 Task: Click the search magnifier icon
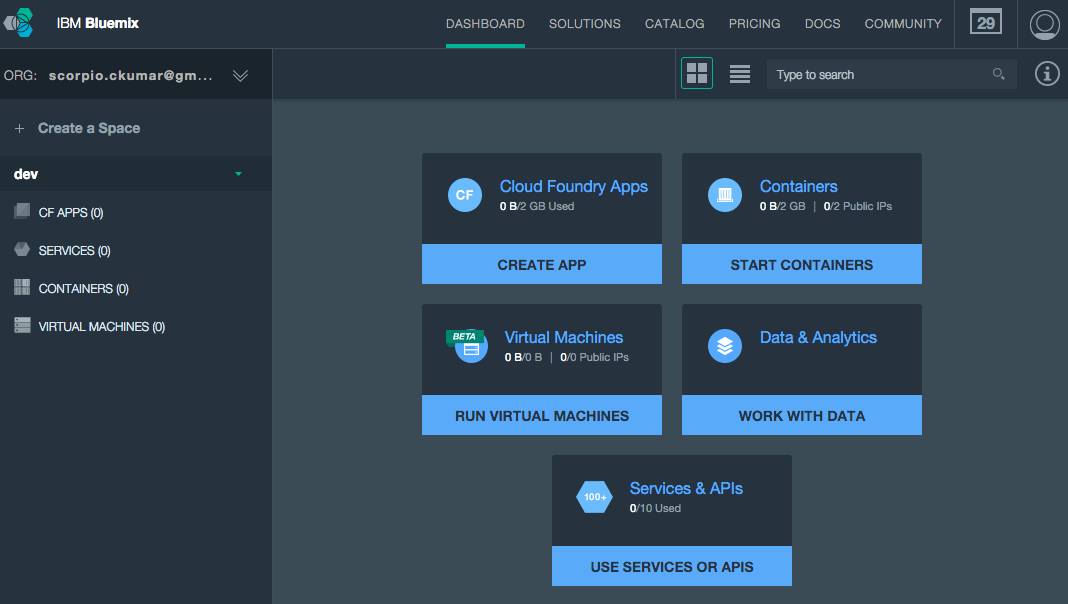998,74
